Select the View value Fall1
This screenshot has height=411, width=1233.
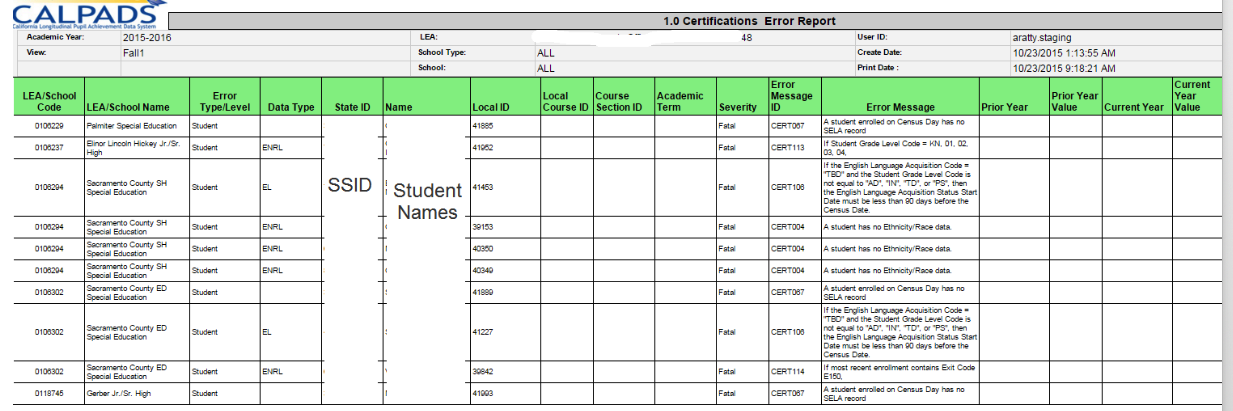click(135, 52)
